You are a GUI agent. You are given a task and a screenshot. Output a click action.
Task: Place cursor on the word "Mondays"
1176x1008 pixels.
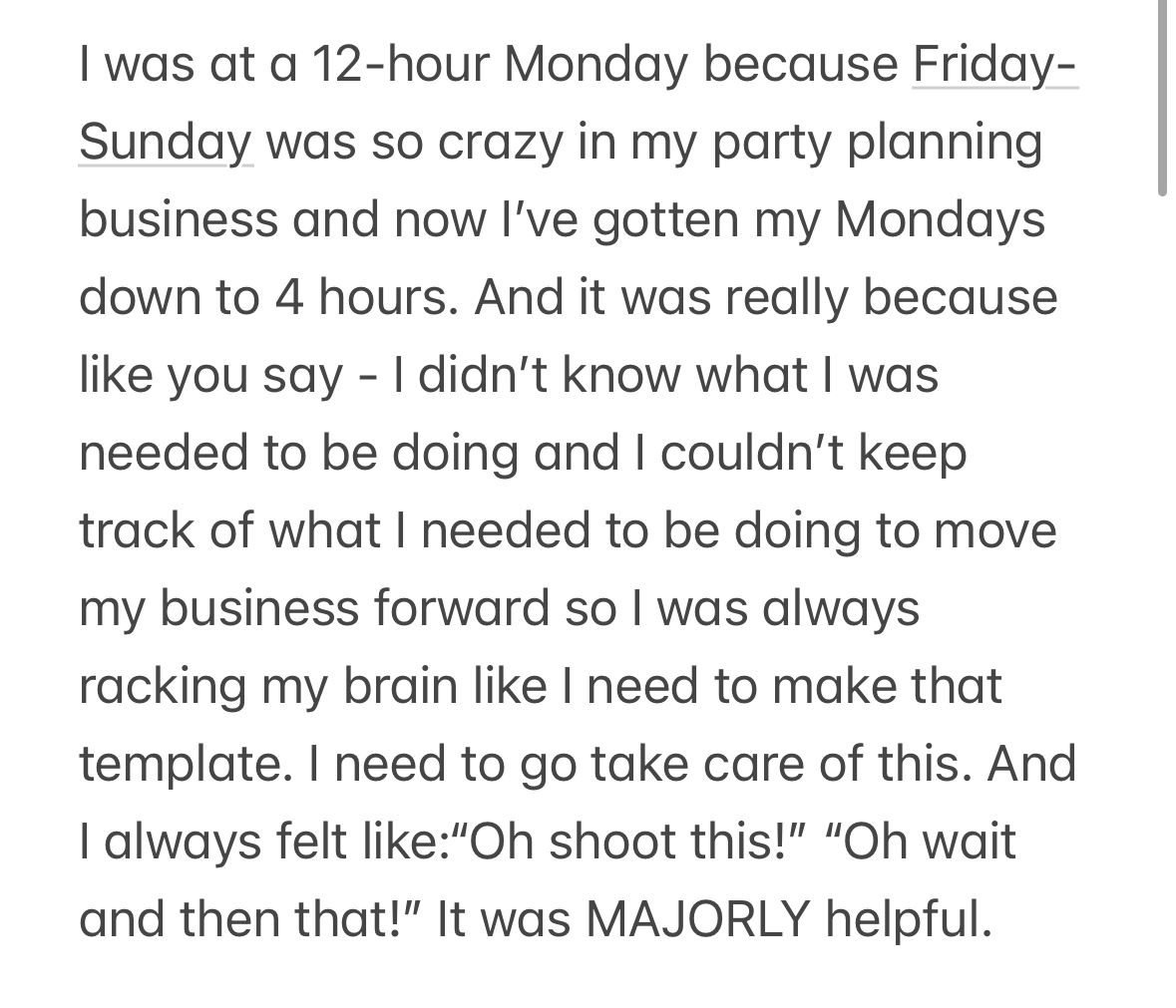tap(939, 220)
